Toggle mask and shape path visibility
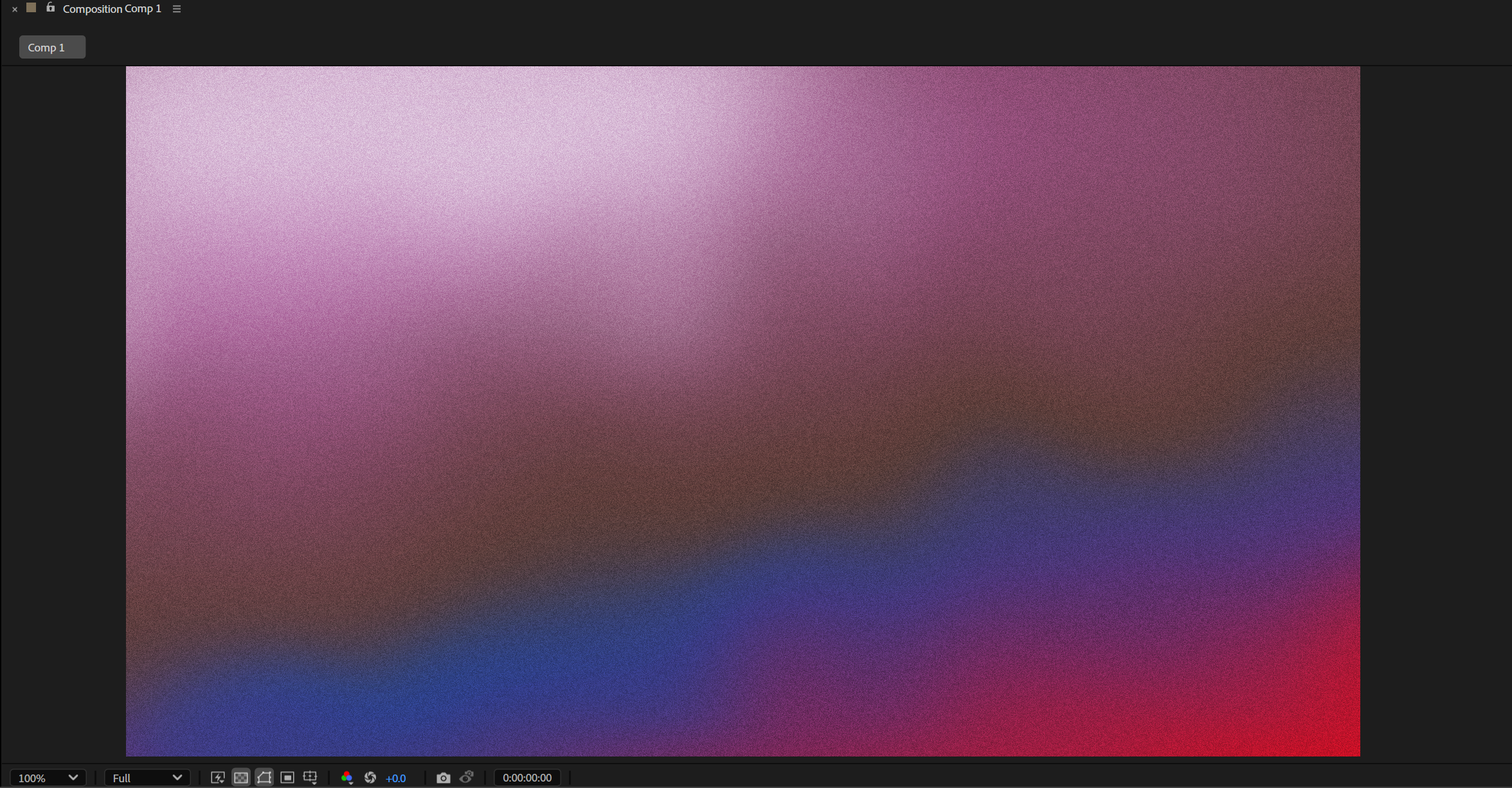Screen dimensions: 1512x788 (264, 778)
